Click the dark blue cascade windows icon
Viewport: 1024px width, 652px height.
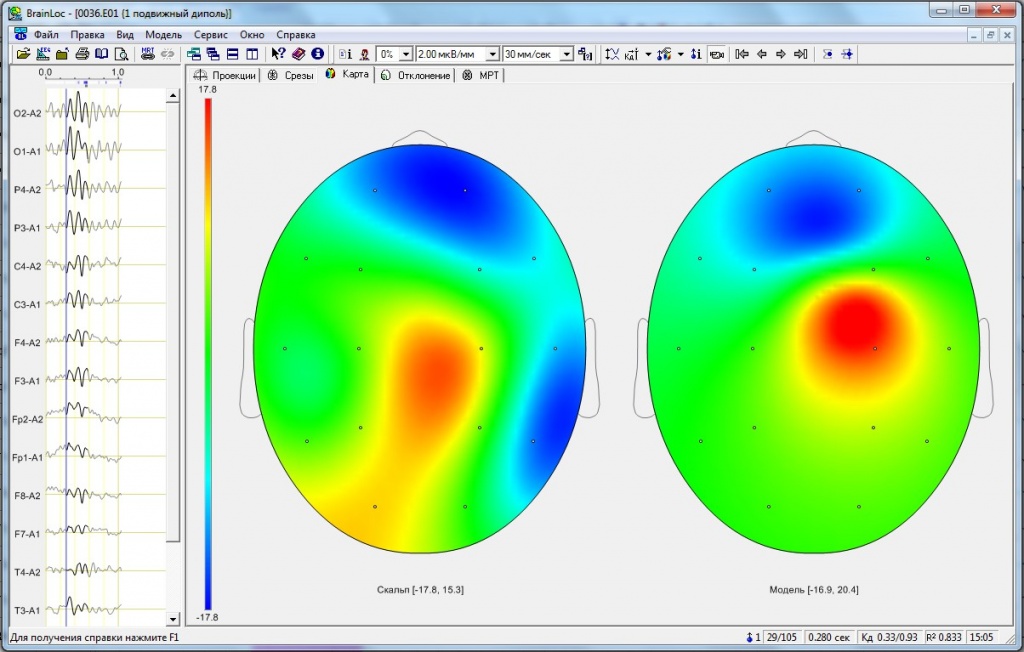click(213, 54)
